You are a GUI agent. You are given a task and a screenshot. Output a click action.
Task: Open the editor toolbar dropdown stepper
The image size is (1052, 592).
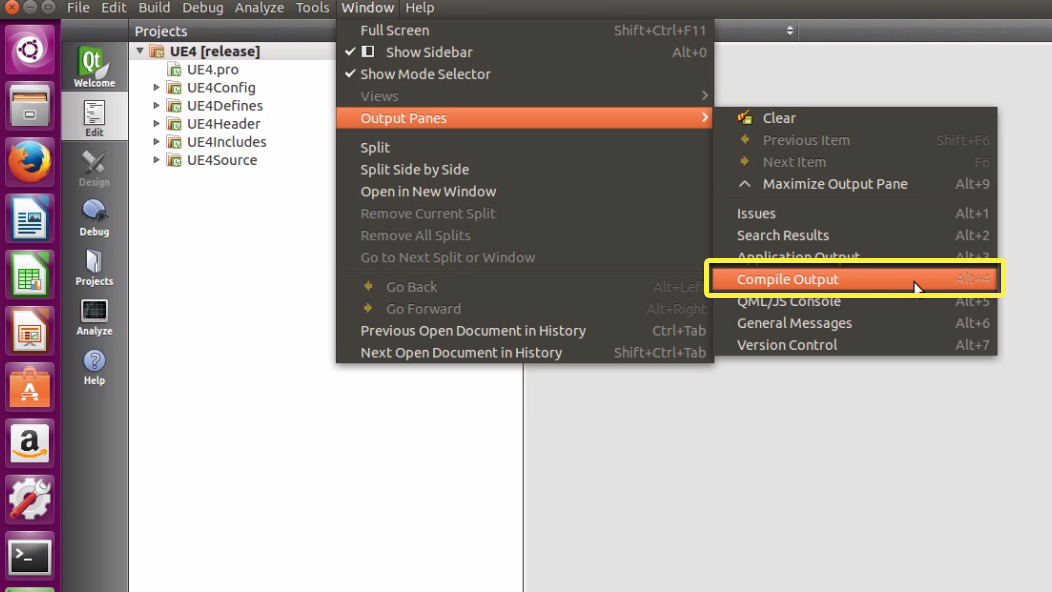coord(790,31)
